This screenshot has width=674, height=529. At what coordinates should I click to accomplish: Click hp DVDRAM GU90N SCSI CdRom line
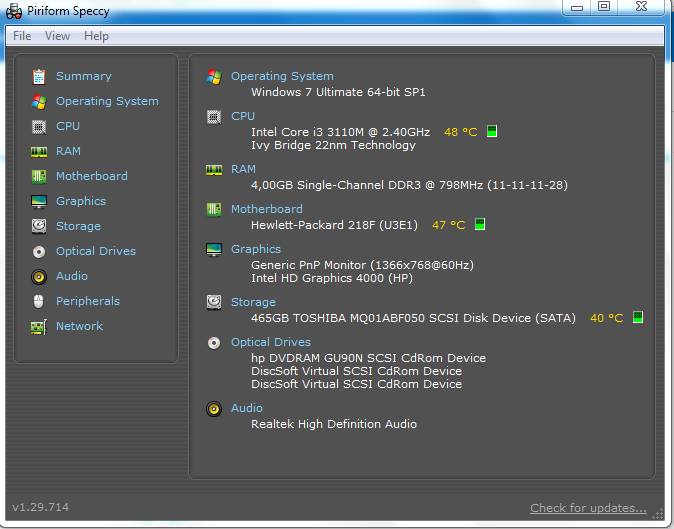click(368, 358)
